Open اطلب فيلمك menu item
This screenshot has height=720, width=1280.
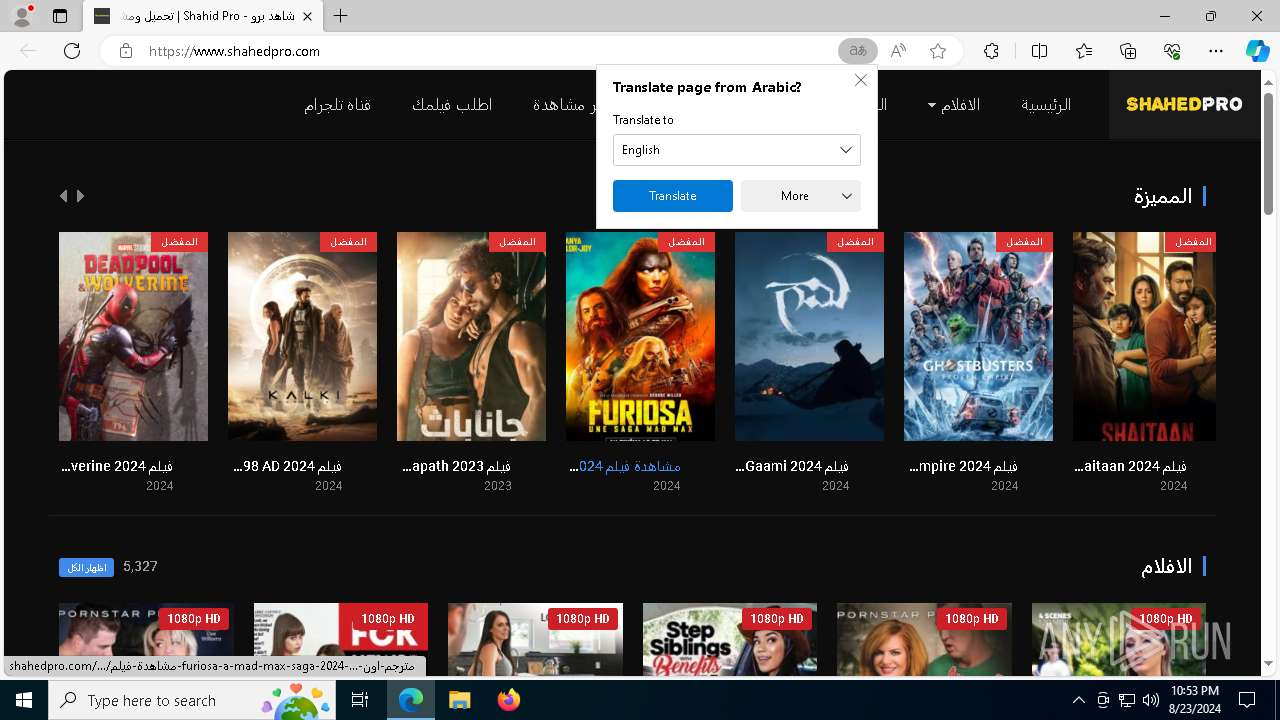point(452,104)
